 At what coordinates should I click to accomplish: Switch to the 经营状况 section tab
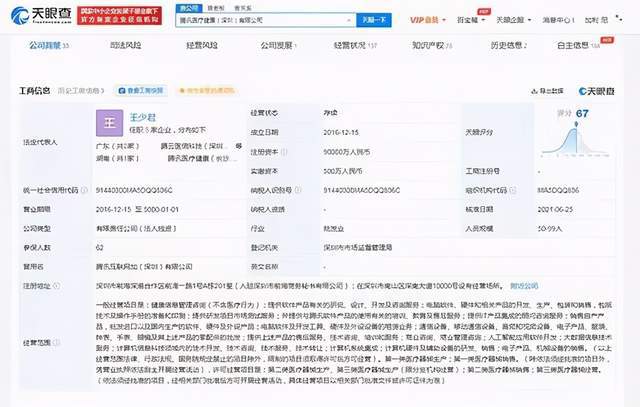pyautogui.click(x=355, y=45)
